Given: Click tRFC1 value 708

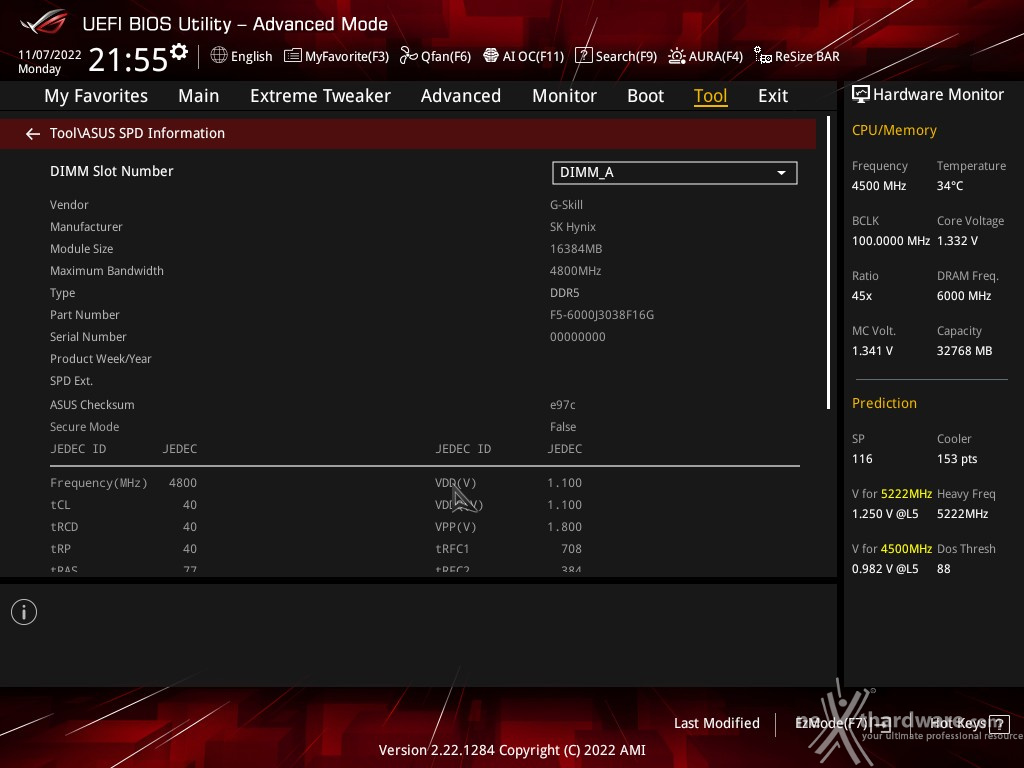Looking at the screenshot, I should 571,549.
